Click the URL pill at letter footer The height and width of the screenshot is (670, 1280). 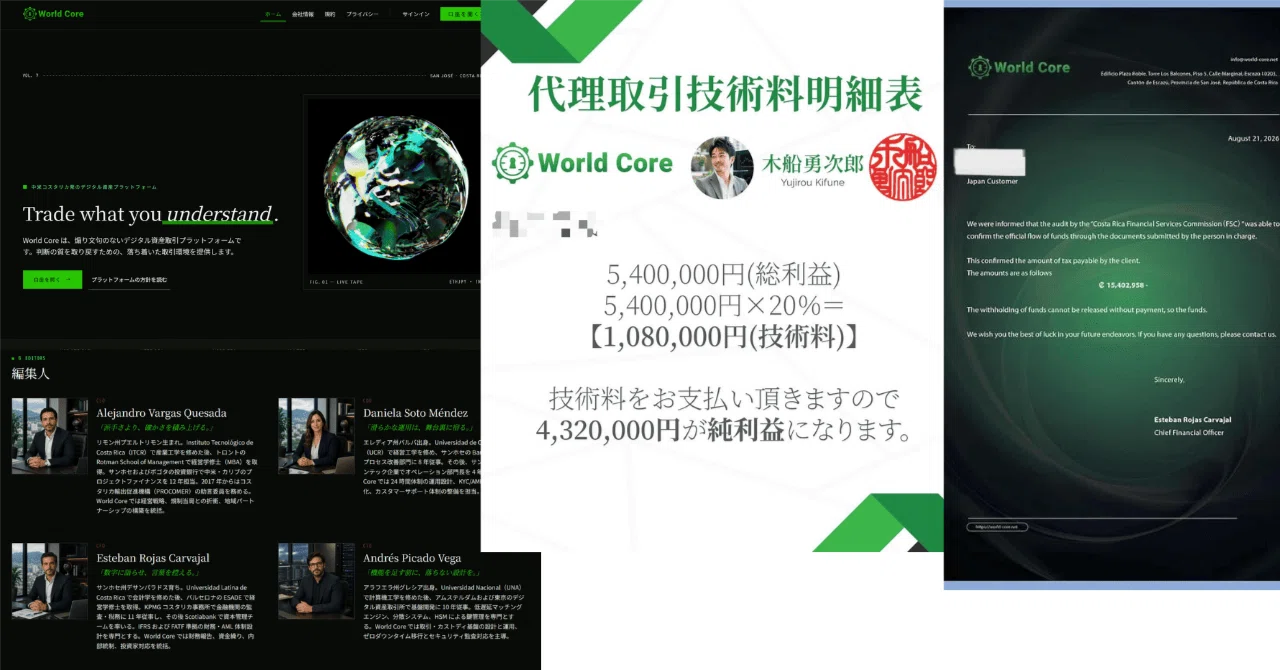(x=997, y=526)
